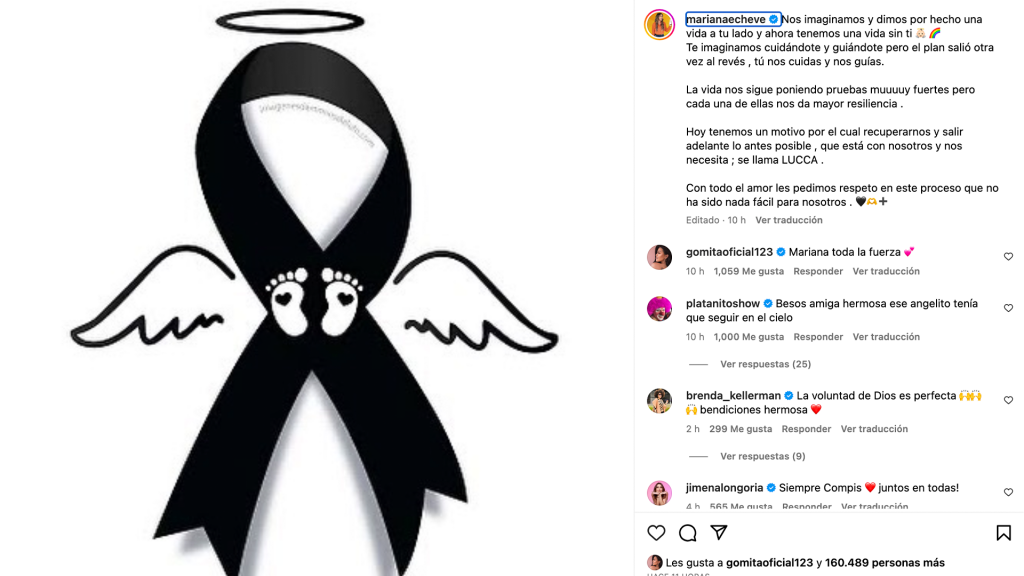Like gomitaoficial123's comment with small heart
Viewport: 1024px width, 576px height.
point(1008,257)
